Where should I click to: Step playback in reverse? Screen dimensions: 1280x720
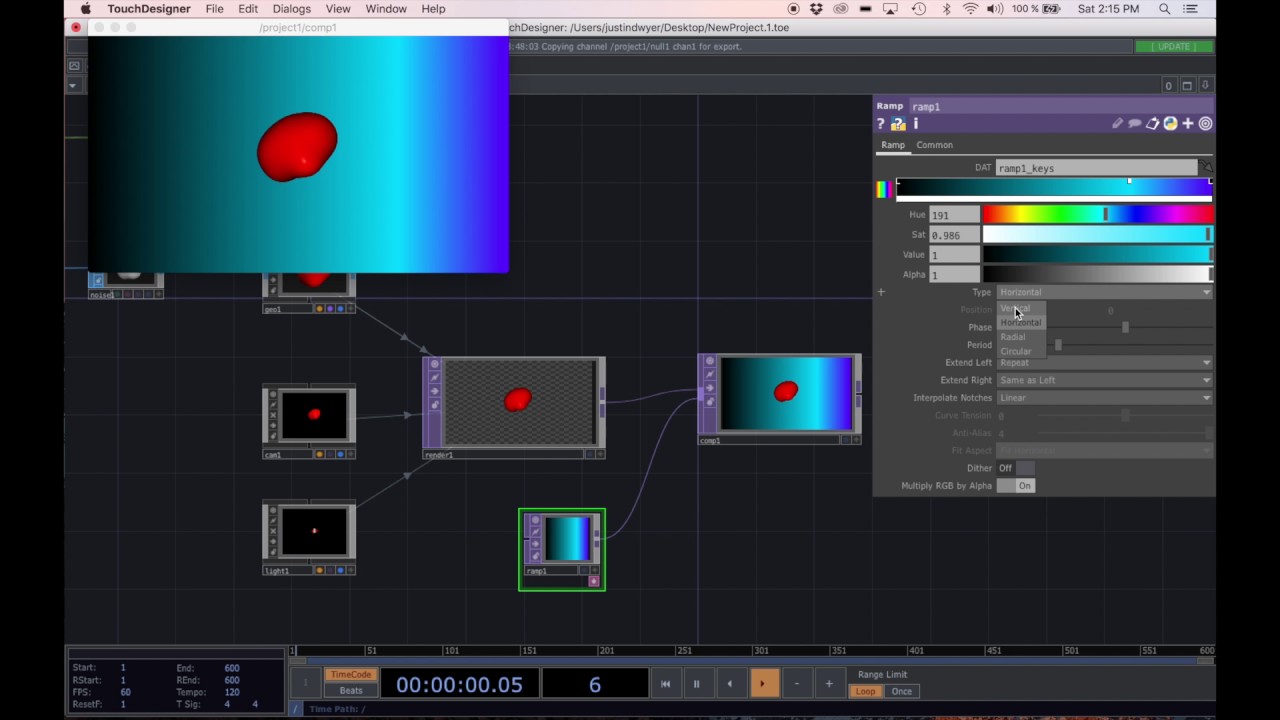point(729,684)
